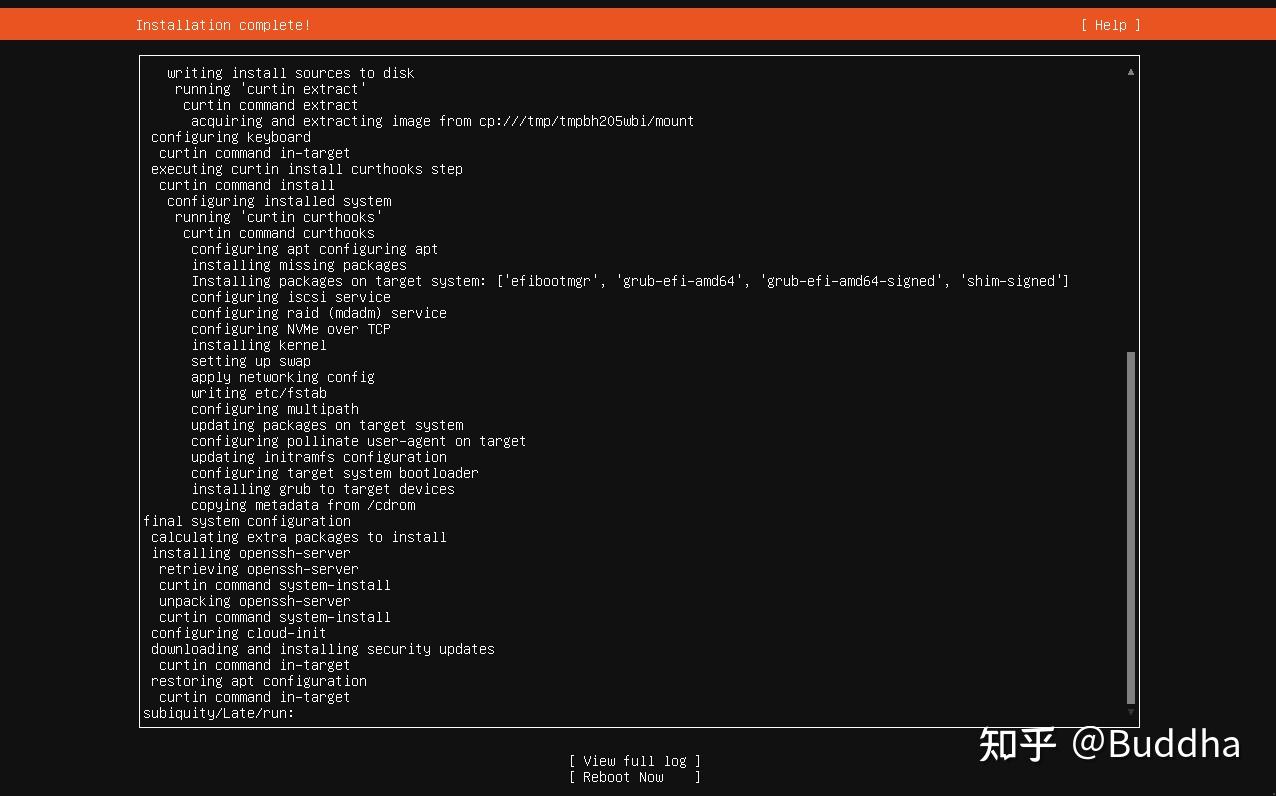Select line running 'curtin curthooks'

(279, 217)
